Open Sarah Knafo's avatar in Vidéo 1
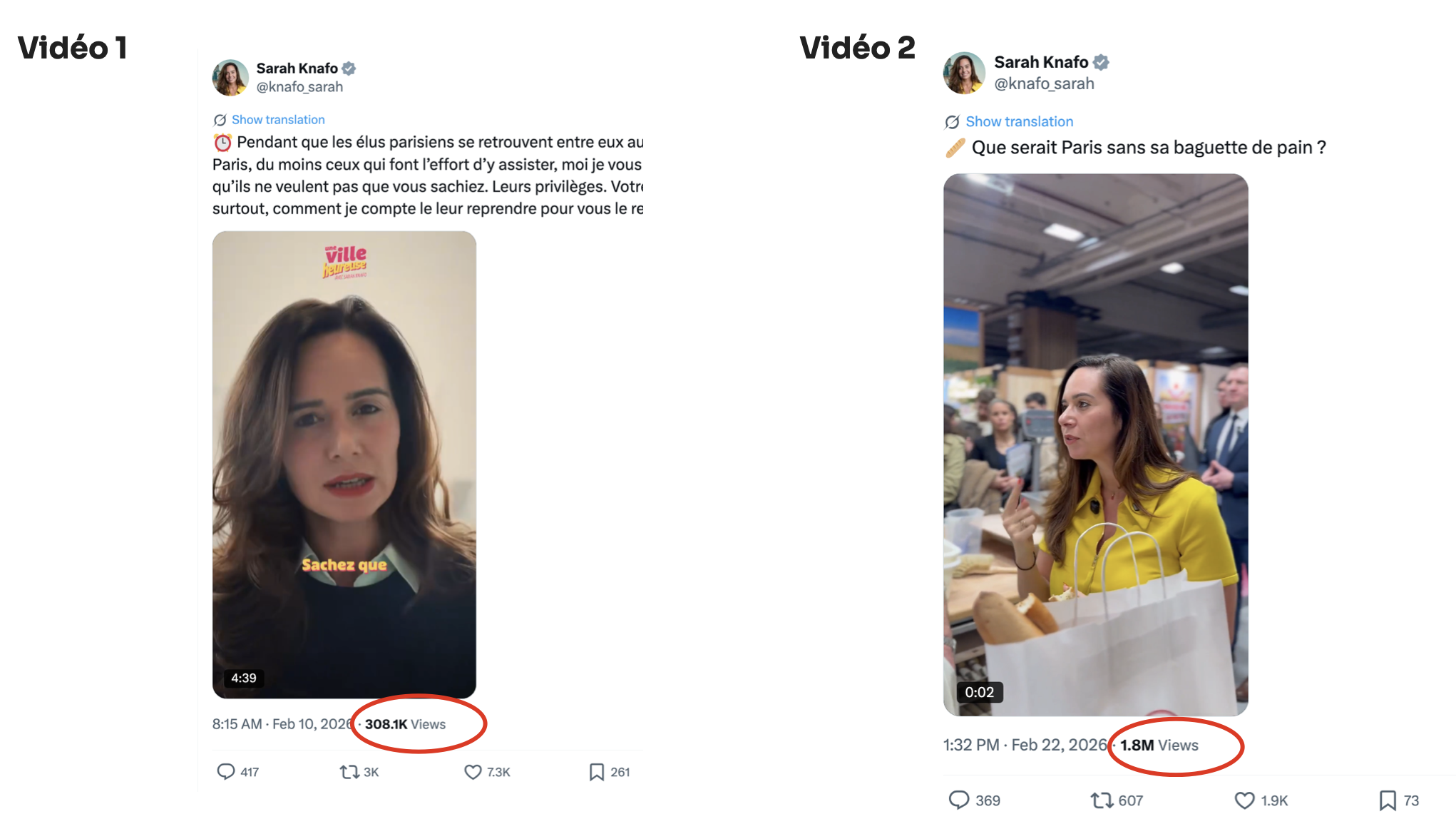 pos(230,77)
